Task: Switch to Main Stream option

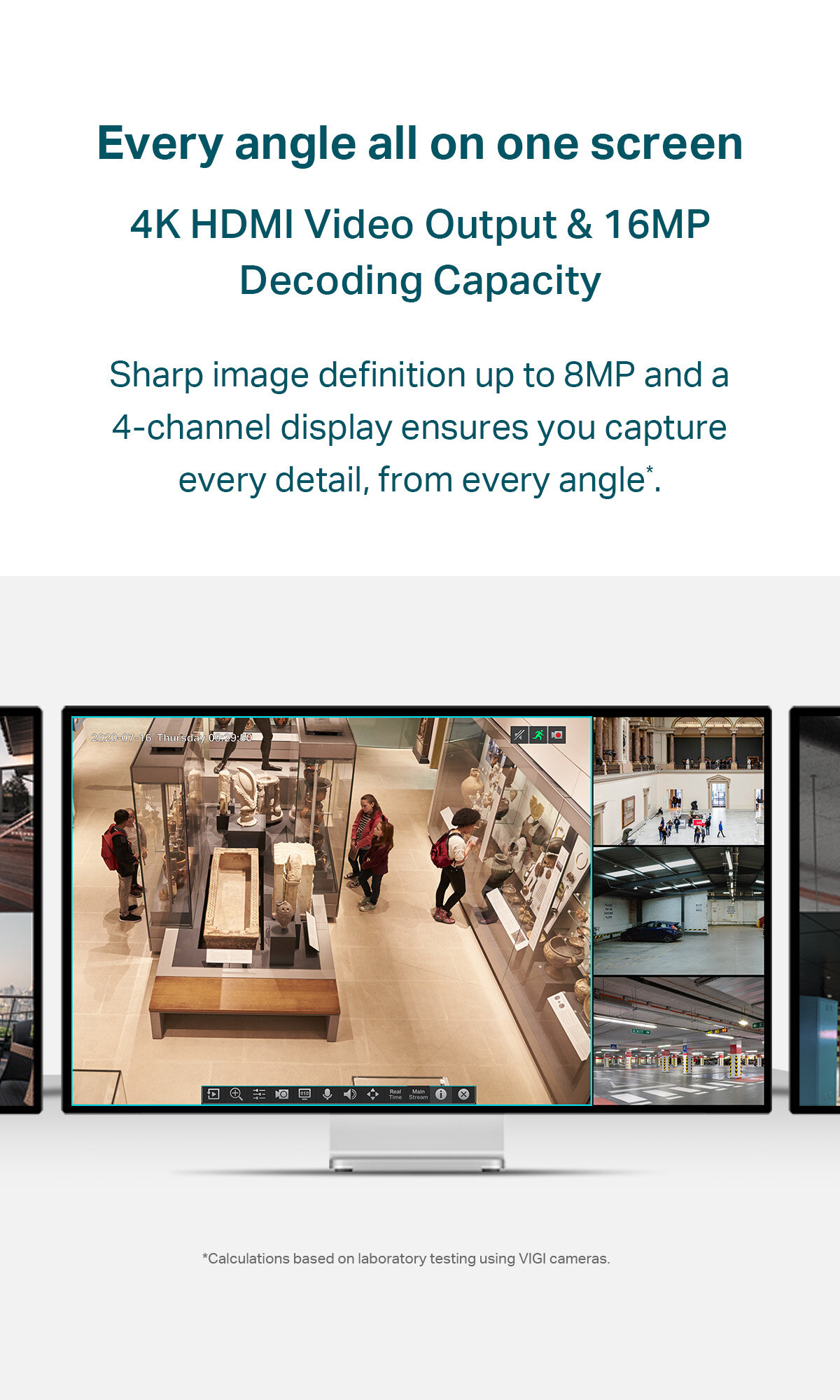Action: pyautogui.click(x=418, y=1094)
